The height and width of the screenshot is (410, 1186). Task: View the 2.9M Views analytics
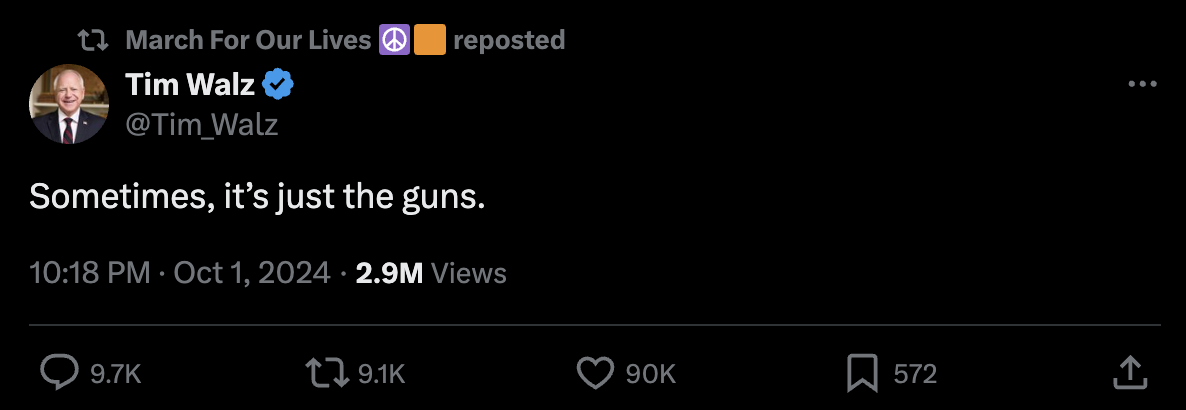(x=431, y=273)
